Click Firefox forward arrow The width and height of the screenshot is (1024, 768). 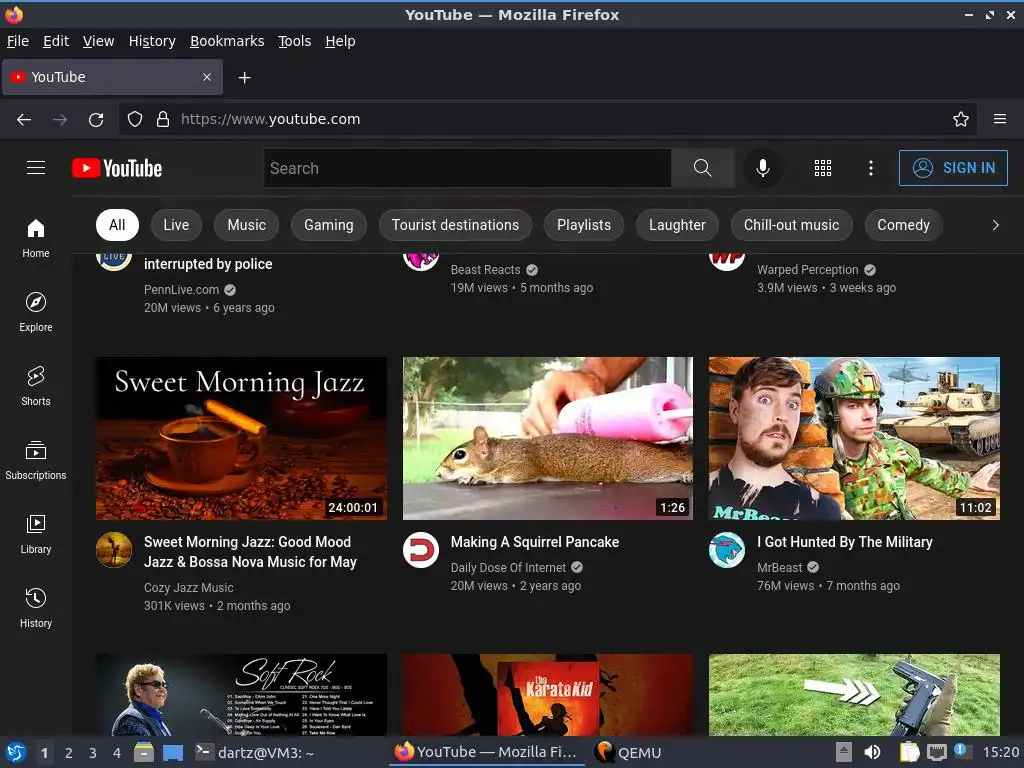60,120
